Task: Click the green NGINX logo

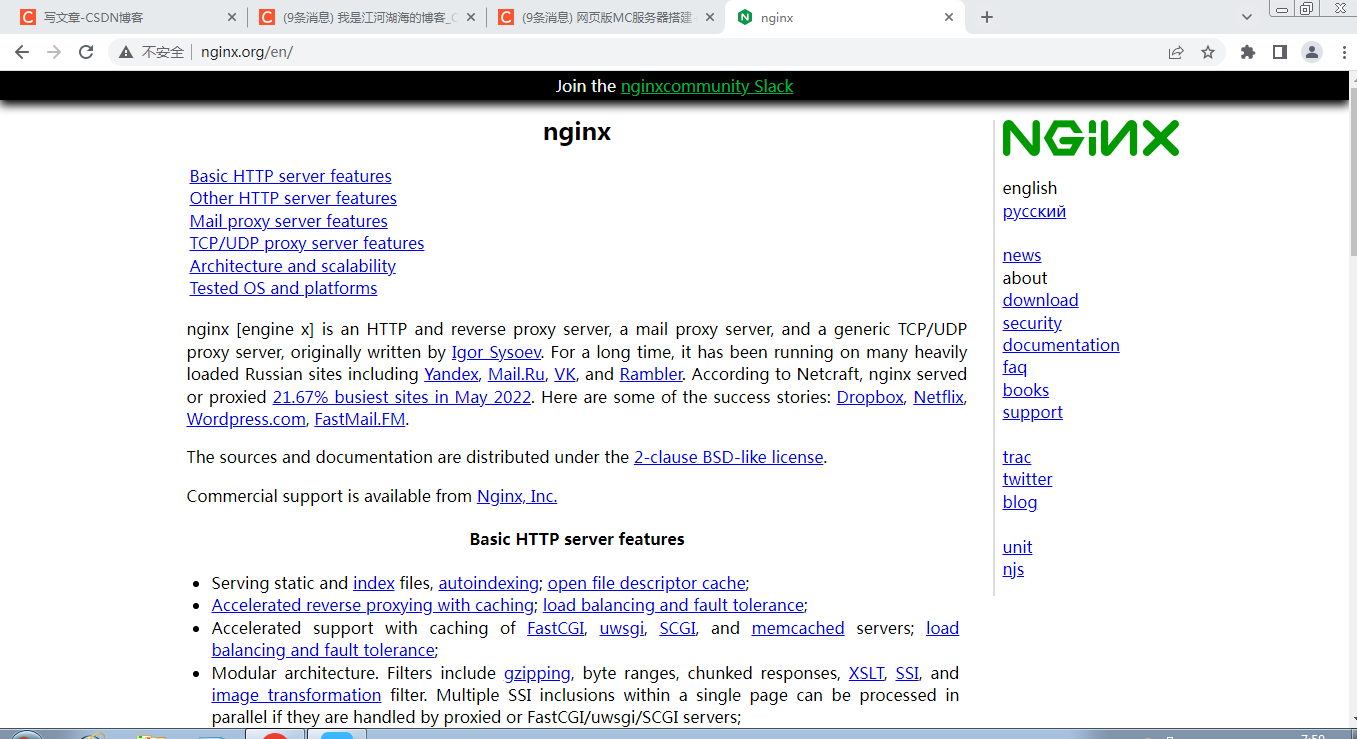Action: (x=1090, y=138)
